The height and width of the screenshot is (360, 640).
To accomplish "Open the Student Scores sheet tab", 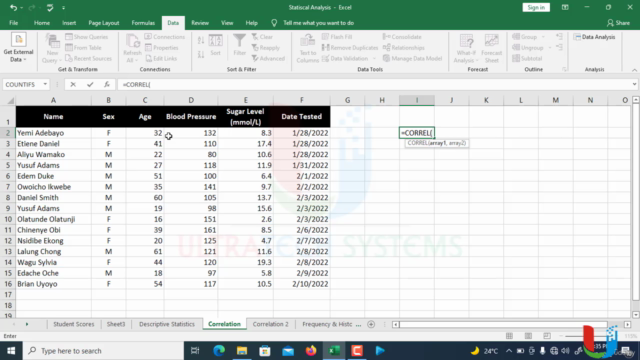I will 73,324.
